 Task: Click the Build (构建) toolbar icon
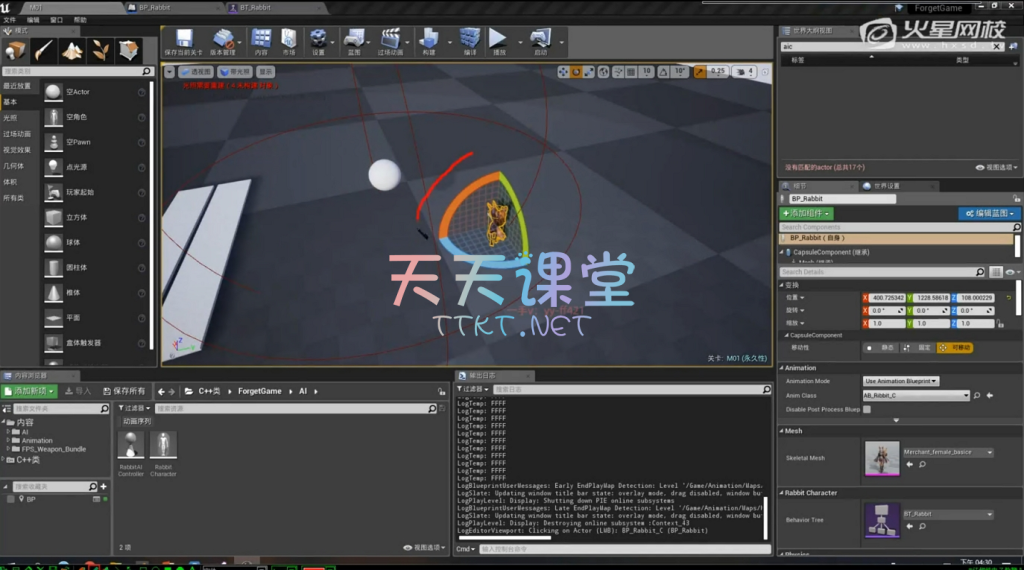click(429, 40)
